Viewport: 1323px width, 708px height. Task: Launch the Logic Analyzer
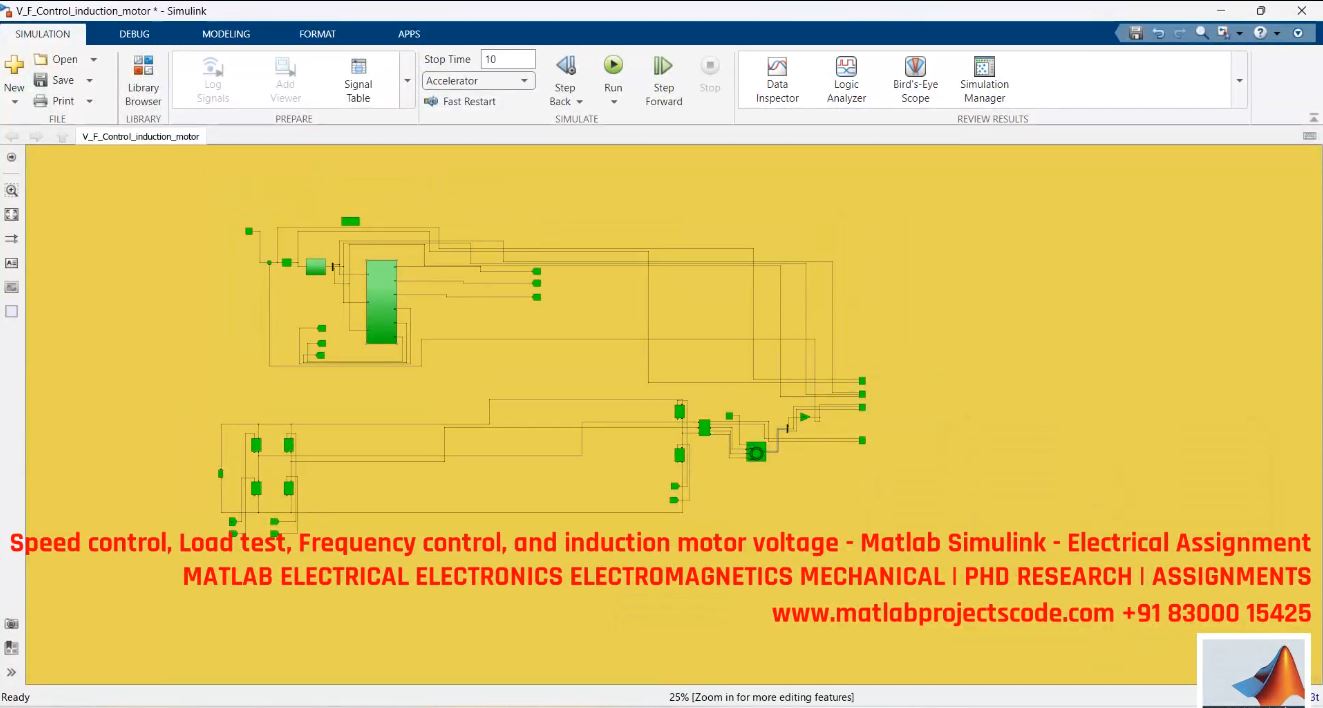tap(846, 80)
